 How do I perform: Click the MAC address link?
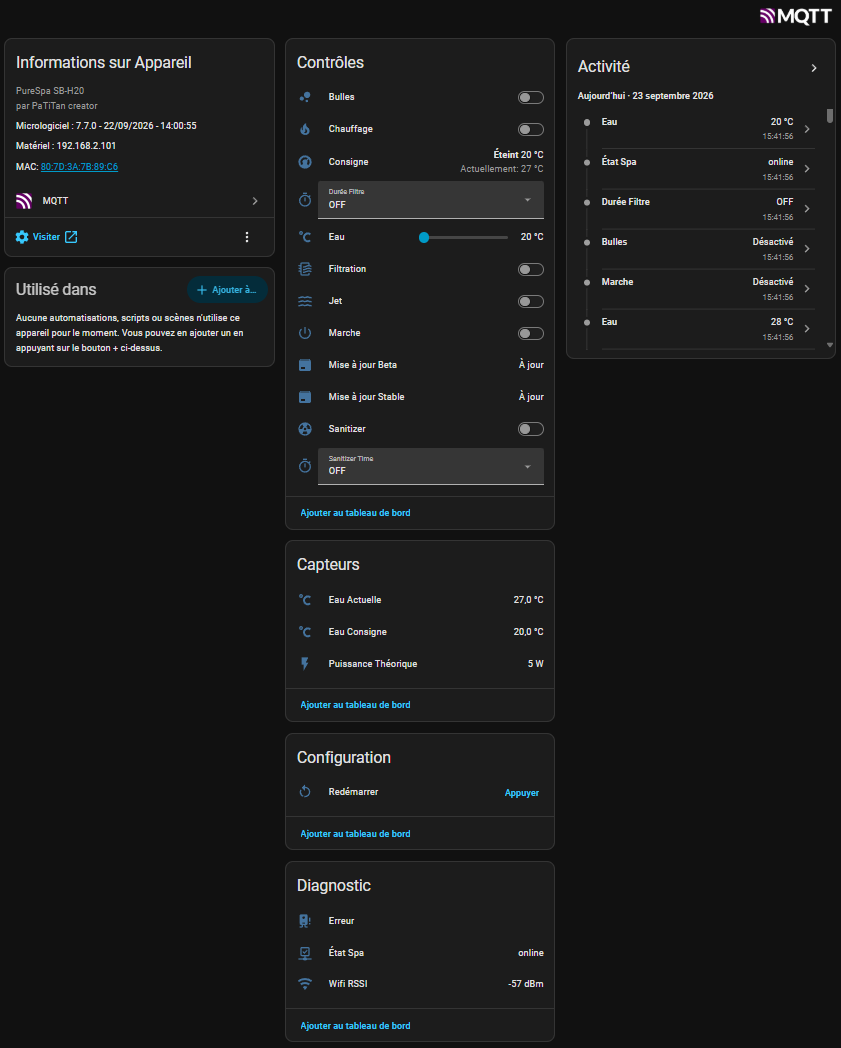tap(79, 166)
